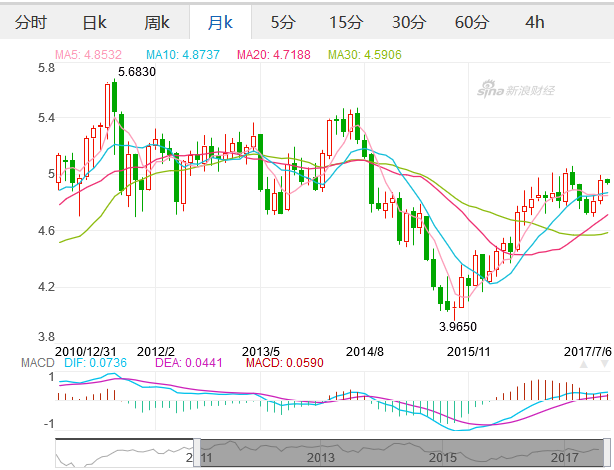Click the 2015/11 date axis label

click(x=468, y=351)
